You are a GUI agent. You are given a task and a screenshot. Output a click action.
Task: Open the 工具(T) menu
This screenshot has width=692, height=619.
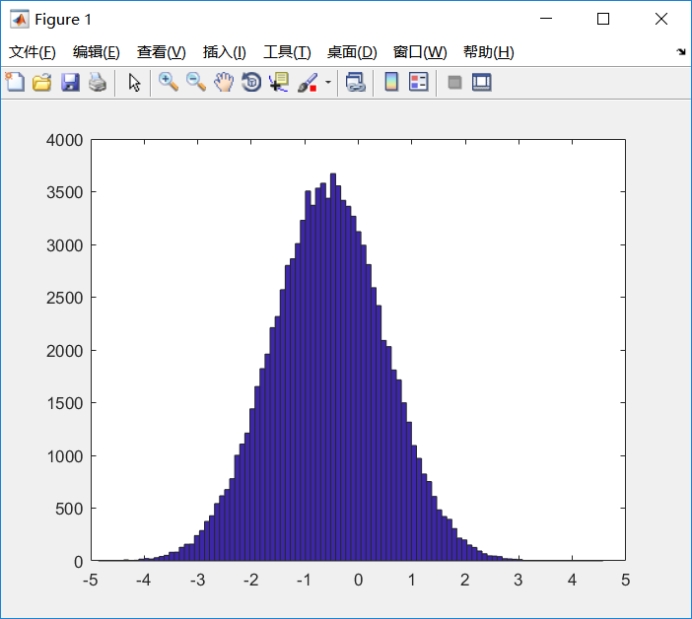coord(287,52)
